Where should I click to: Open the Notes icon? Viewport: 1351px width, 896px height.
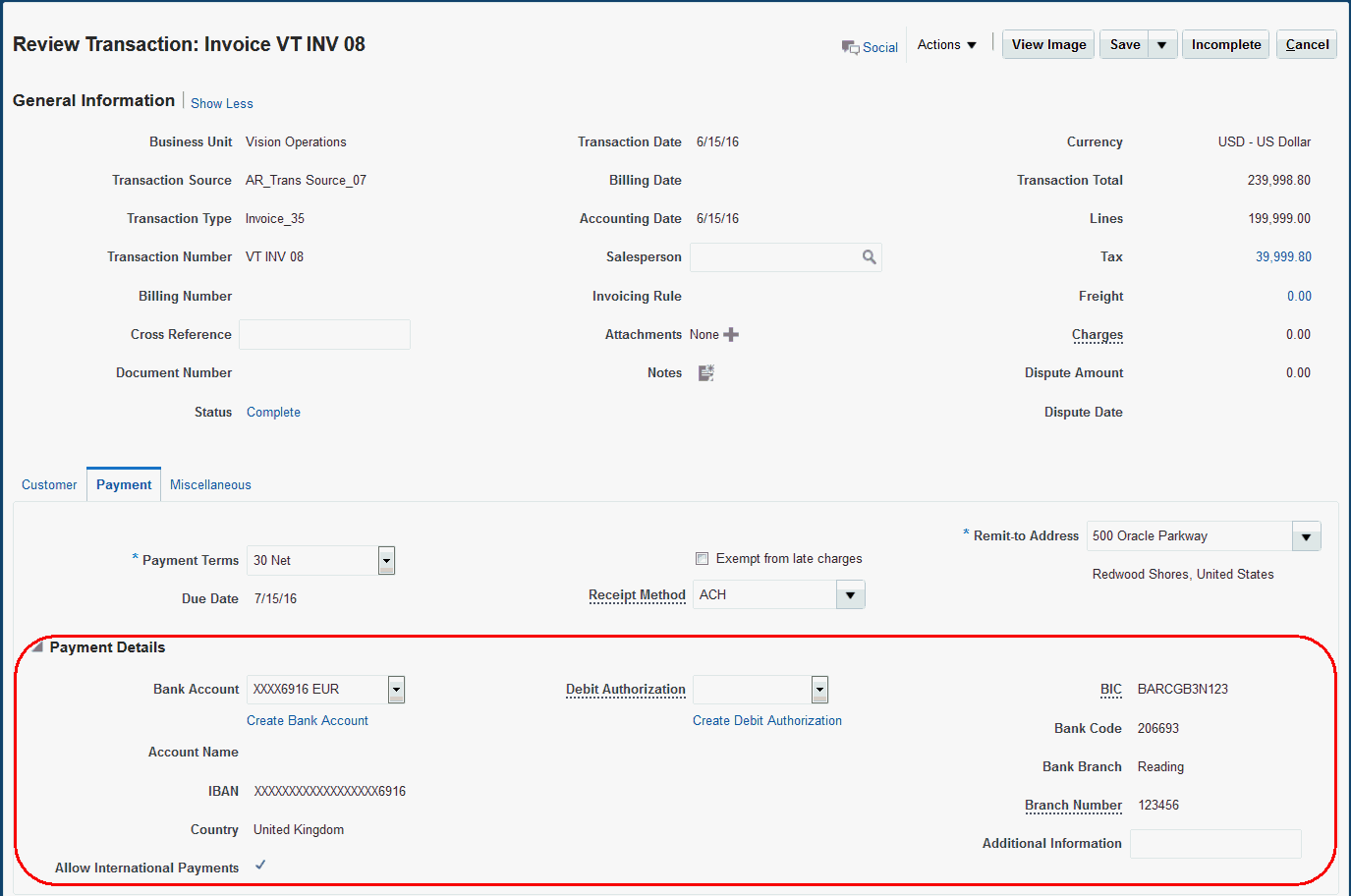tap(706, 373)
